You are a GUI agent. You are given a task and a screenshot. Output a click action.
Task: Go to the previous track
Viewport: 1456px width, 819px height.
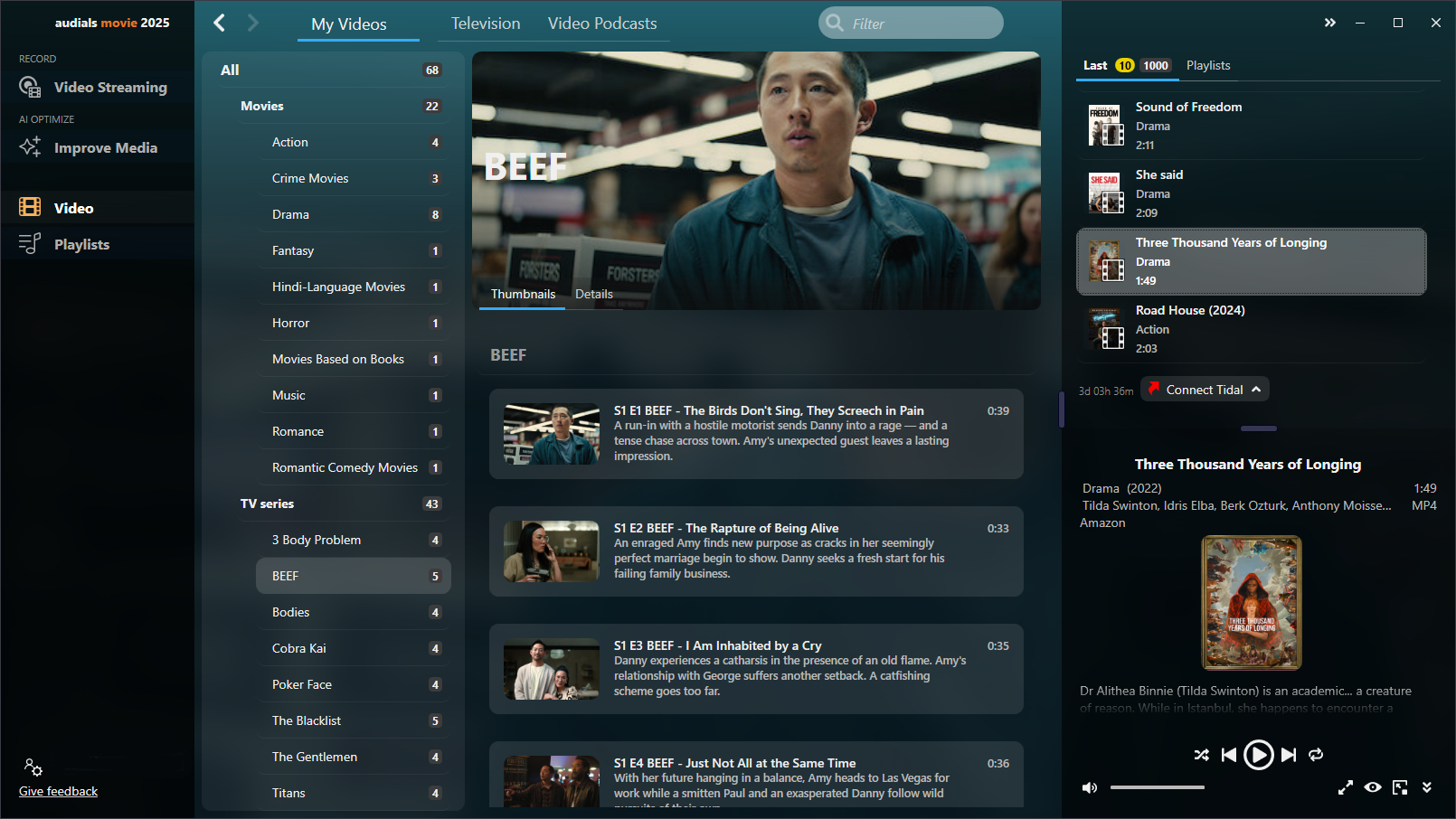click(1228, 755)
